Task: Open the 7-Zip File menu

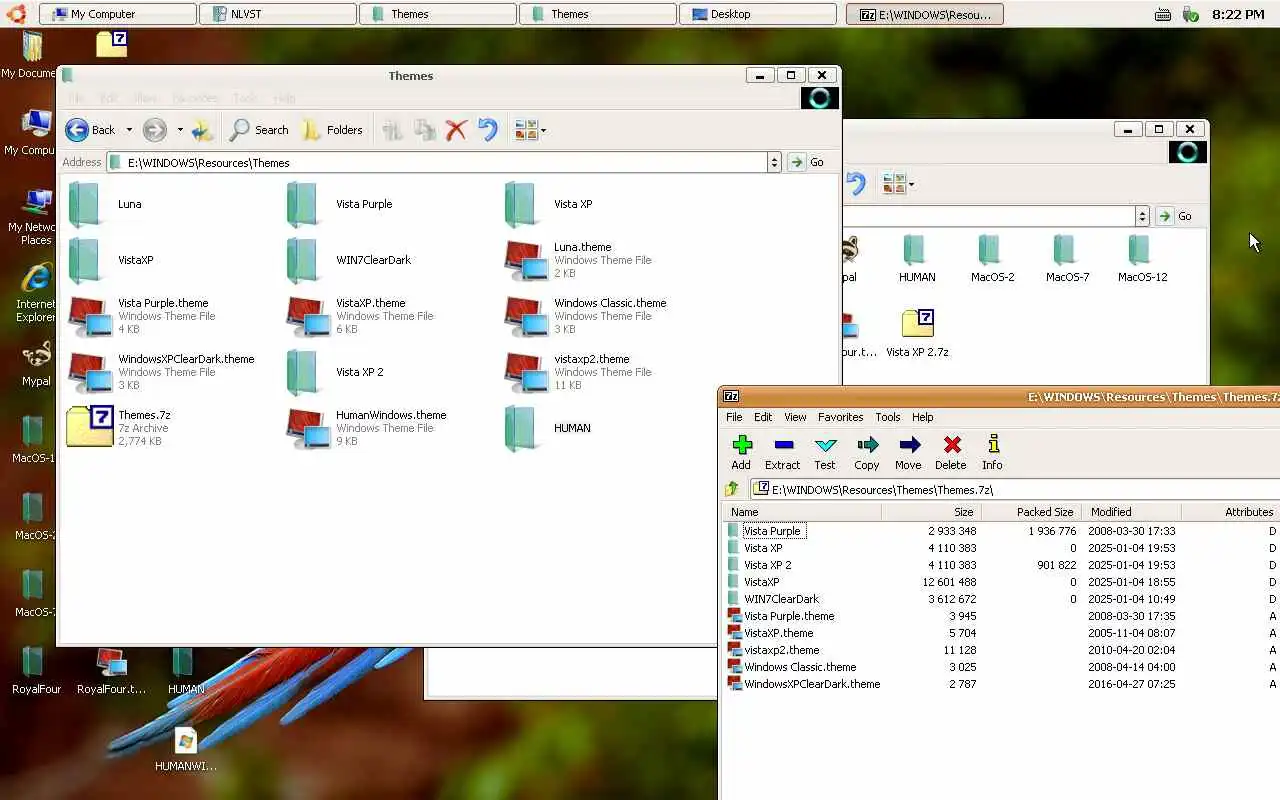Action: pyautogui.click(x=734, y=417)
